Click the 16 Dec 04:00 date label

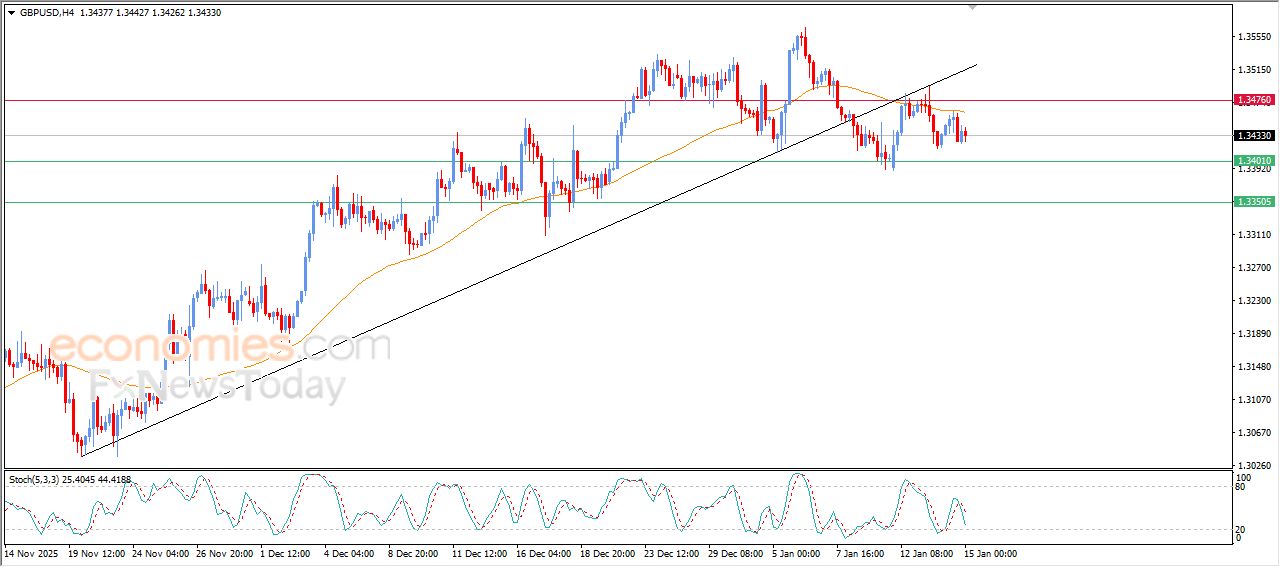[x=543, y=553]
